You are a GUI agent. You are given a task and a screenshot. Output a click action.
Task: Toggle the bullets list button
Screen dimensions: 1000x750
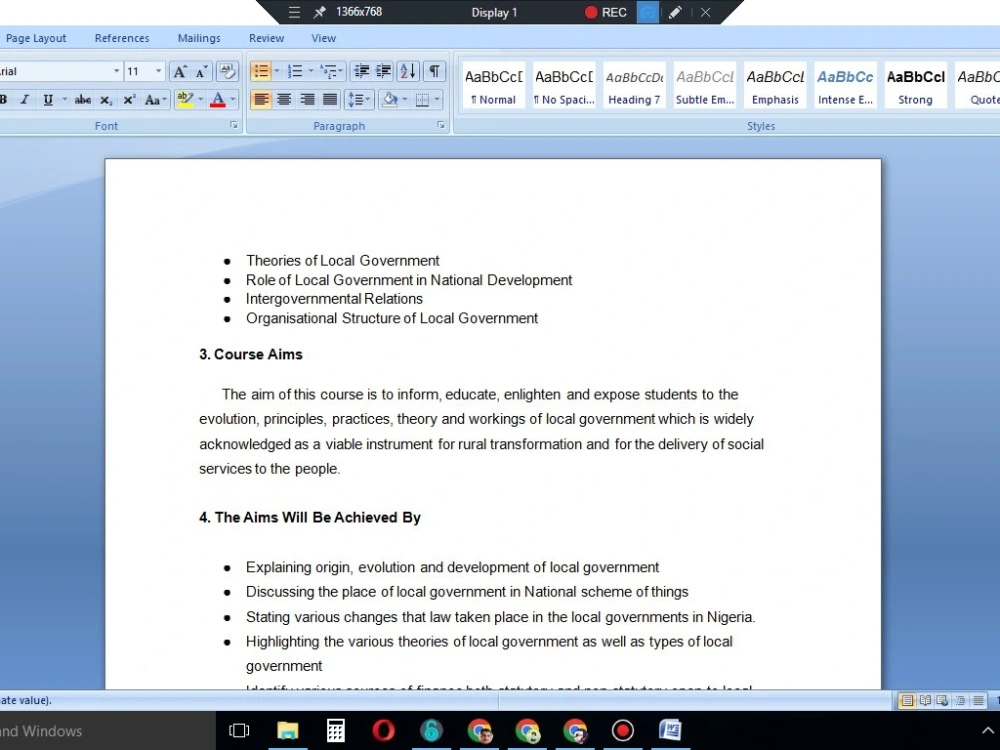click(x=261, y=71)
